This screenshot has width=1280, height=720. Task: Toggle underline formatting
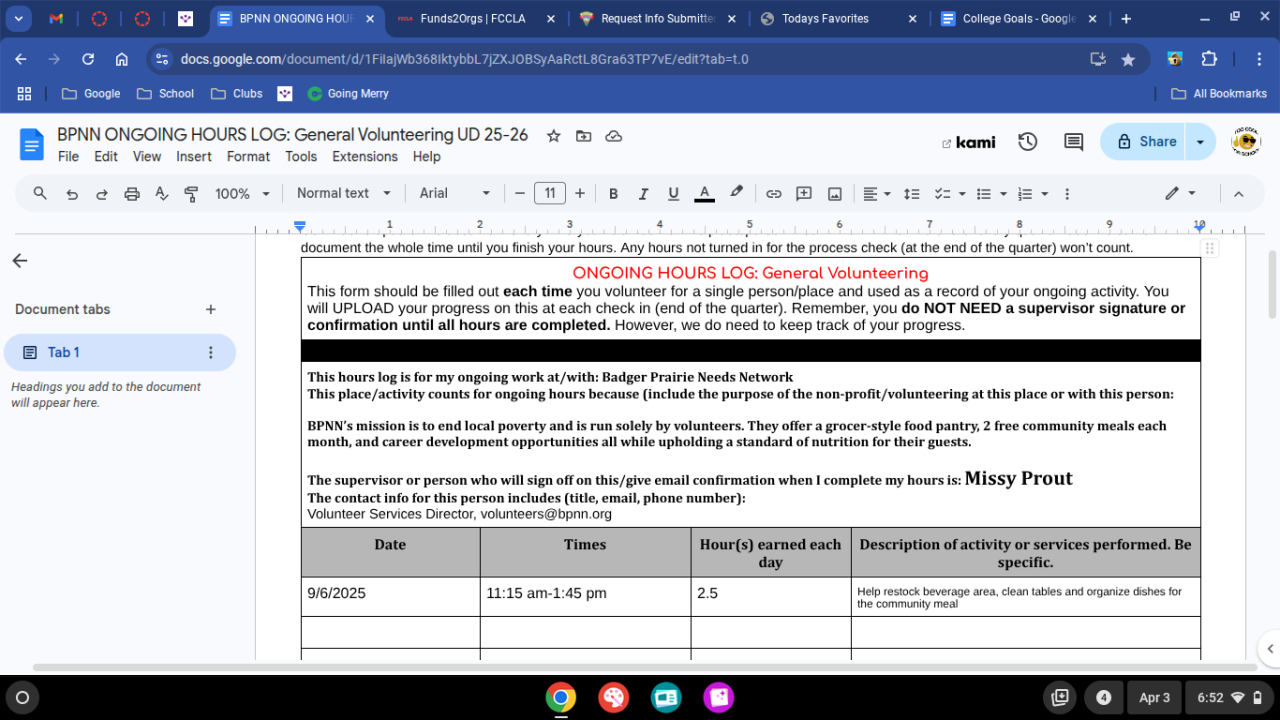674,194
